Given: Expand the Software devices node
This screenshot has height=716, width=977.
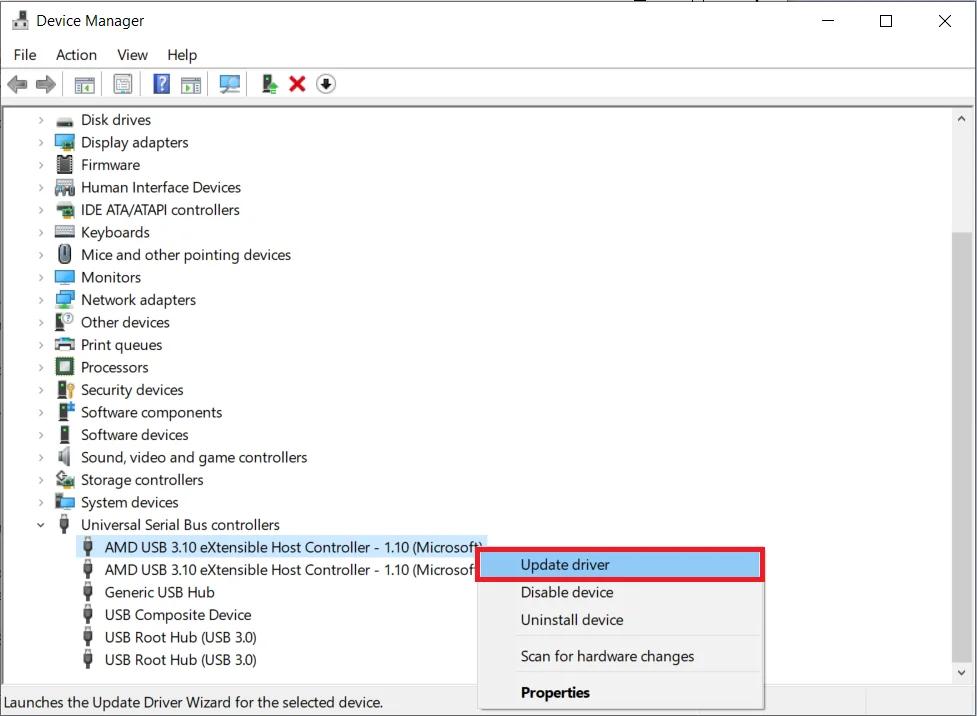Looking at the screenshot, I should (x=41, y=435).
